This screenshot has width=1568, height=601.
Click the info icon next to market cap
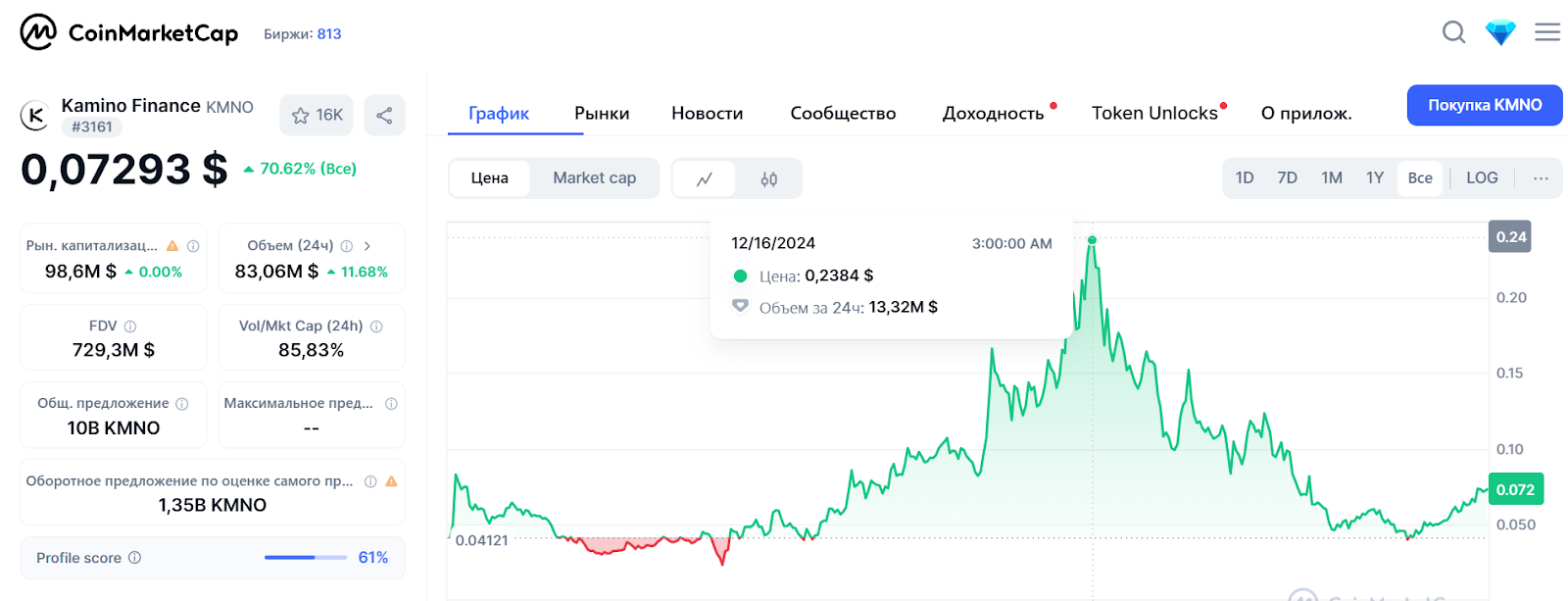tap(193, 246)
